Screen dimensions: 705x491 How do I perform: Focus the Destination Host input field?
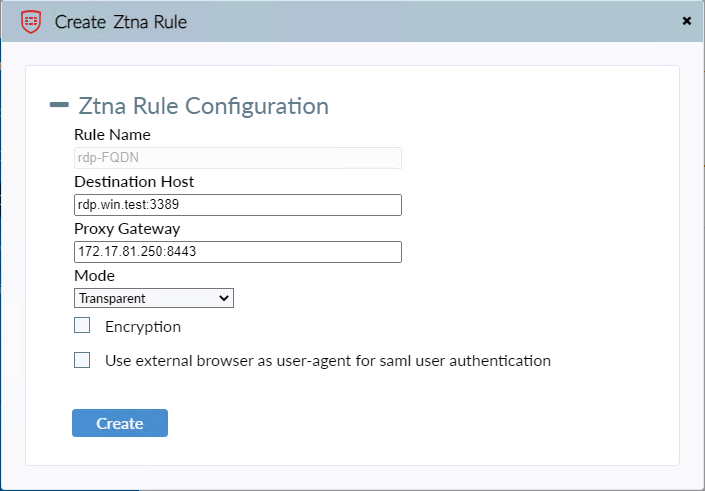pos(237,205)
